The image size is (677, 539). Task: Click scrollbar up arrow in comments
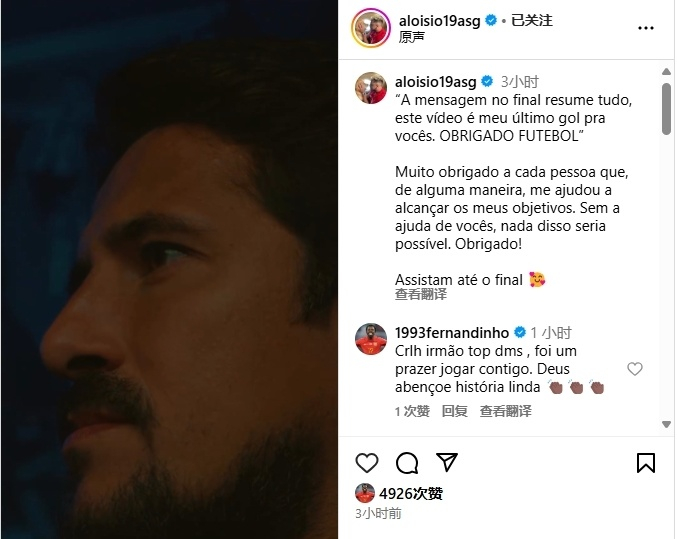[666, 72]
